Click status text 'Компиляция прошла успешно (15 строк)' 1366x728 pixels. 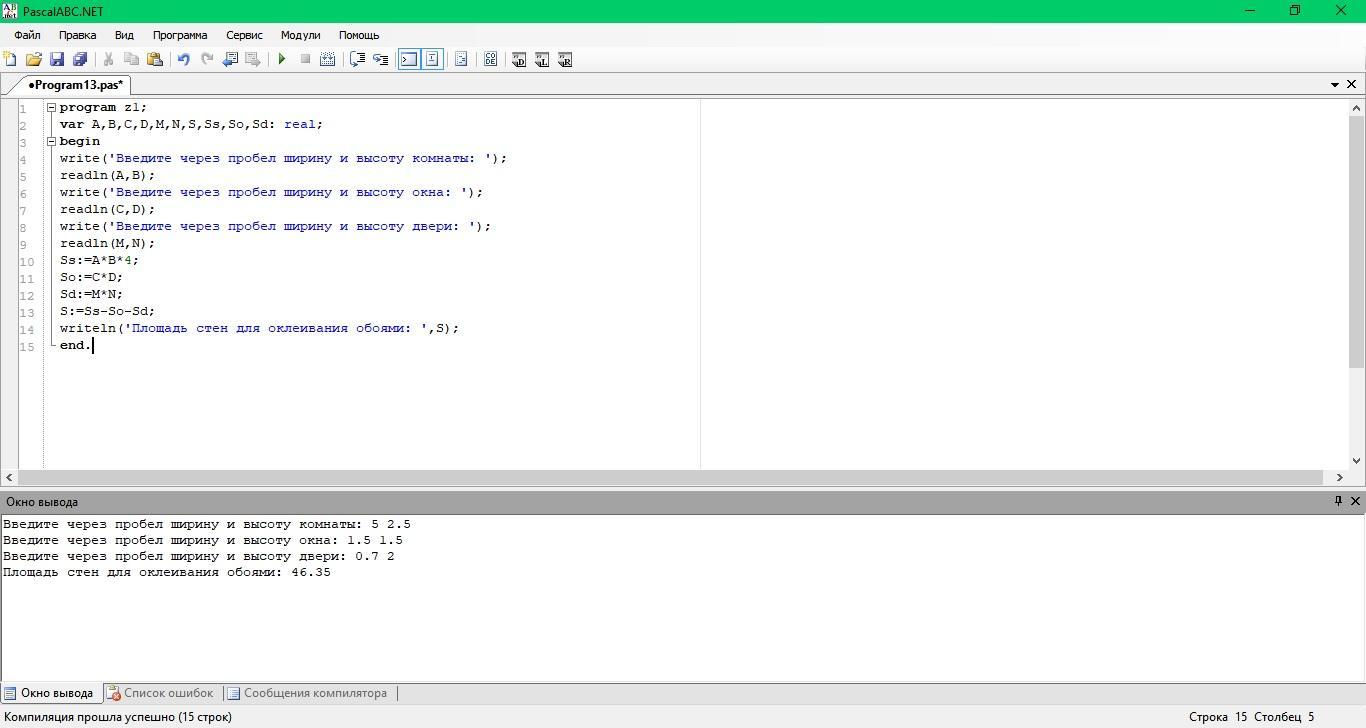pyautogui.click(x=118, y=717)
